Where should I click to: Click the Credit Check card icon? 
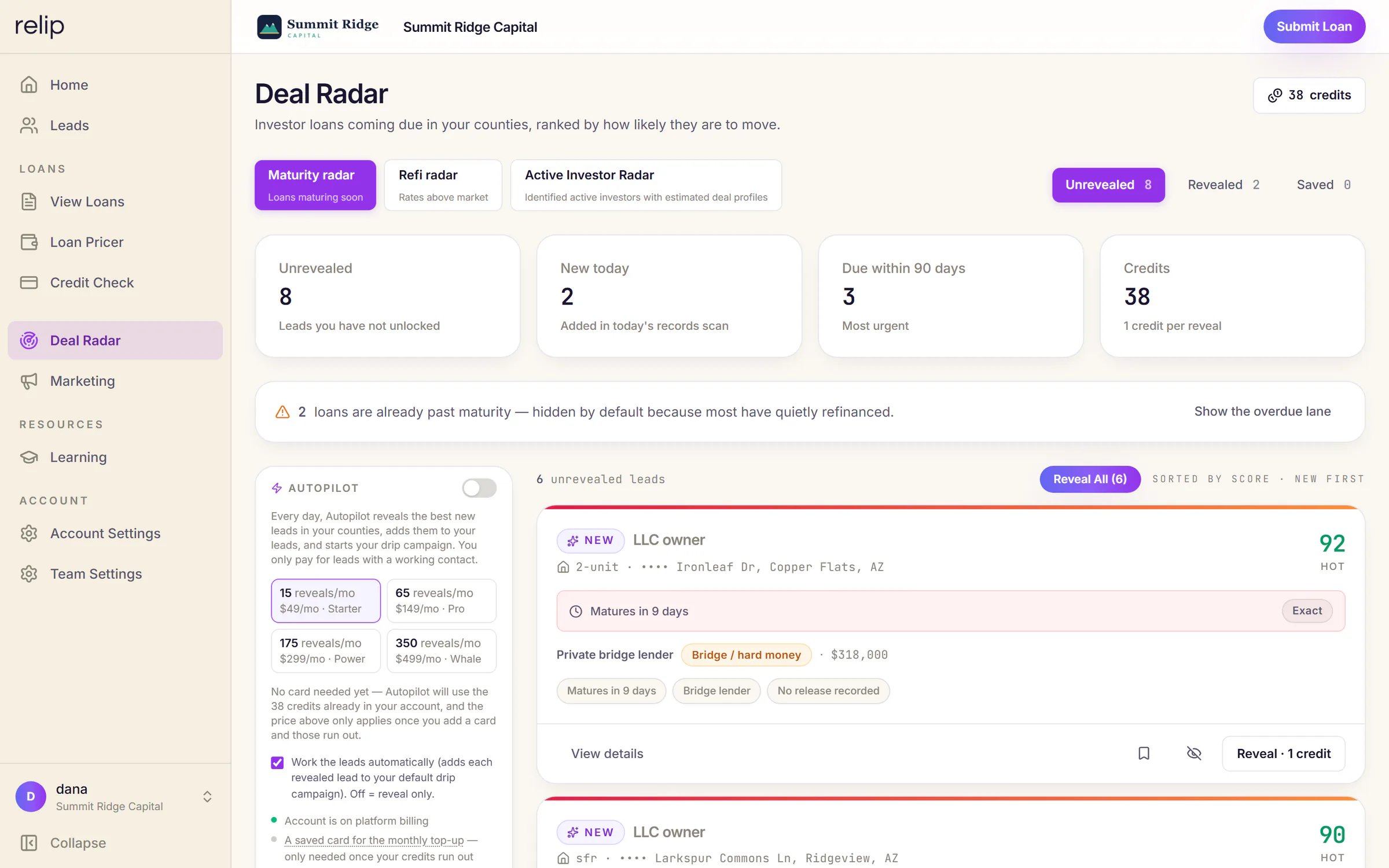(29, 282)
